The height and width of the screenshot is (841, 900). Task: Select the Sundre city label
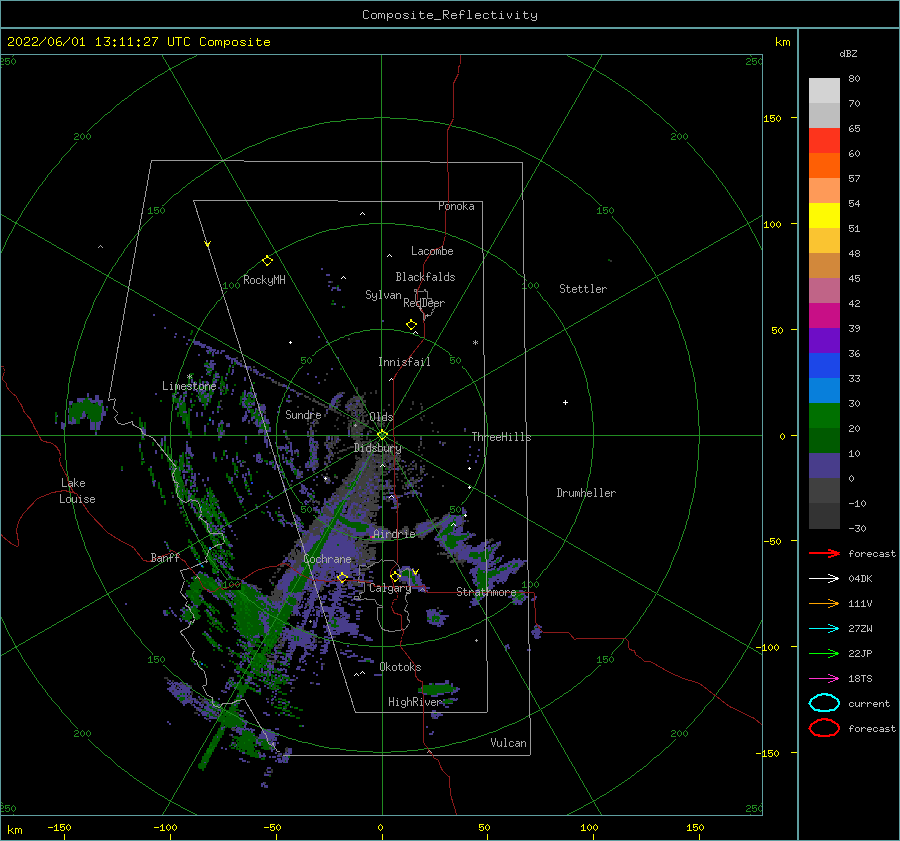coord(303,414)
